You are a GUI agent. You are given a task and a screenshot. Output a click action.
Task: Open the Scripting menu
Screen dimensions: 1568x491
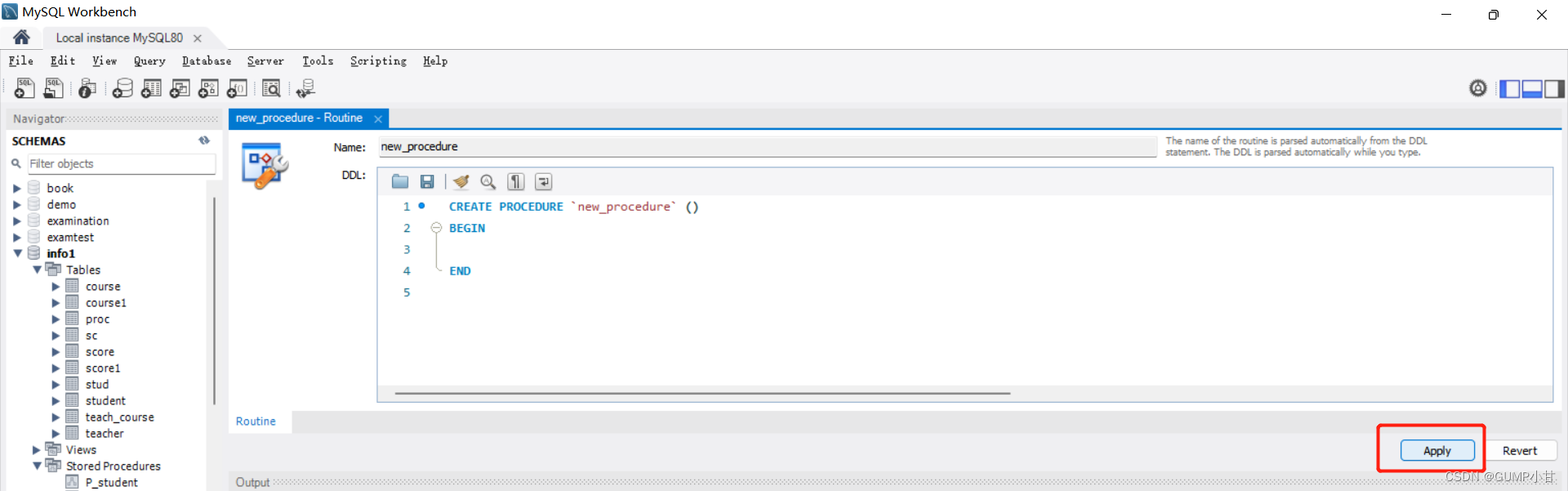378,60
